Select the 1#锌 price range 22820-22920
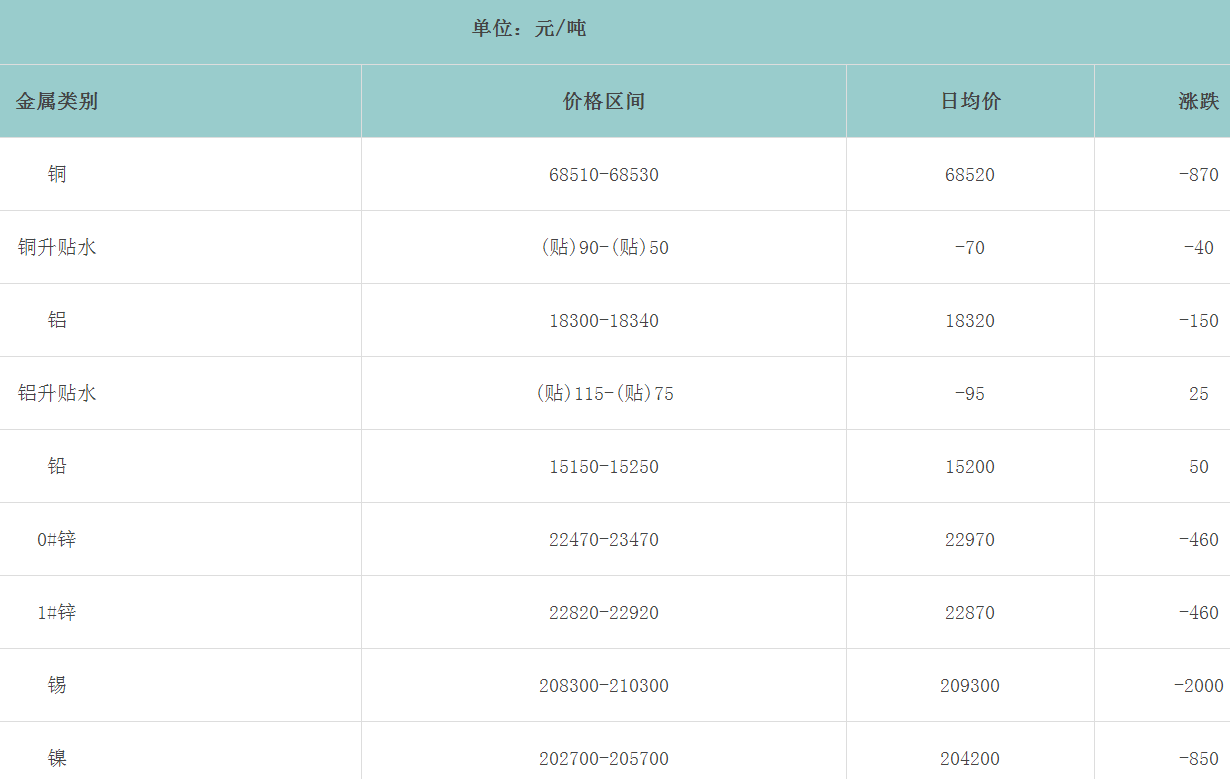 coord(604,613)
